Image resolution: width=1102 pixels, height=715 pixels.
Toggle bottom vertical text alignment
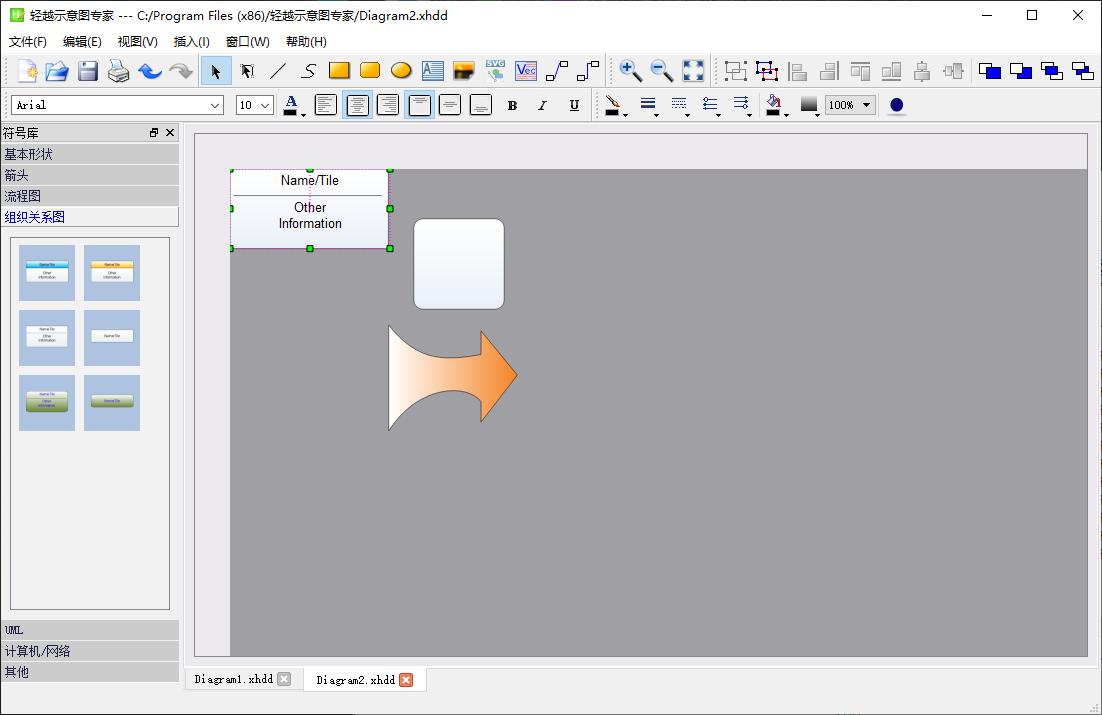click(481, 105)
